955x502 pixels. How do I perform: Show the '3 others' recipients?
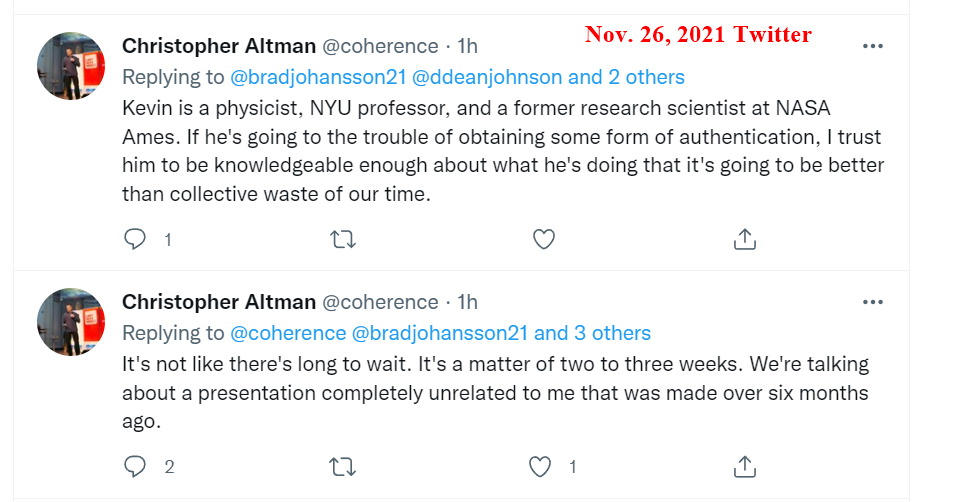point(611,333)
